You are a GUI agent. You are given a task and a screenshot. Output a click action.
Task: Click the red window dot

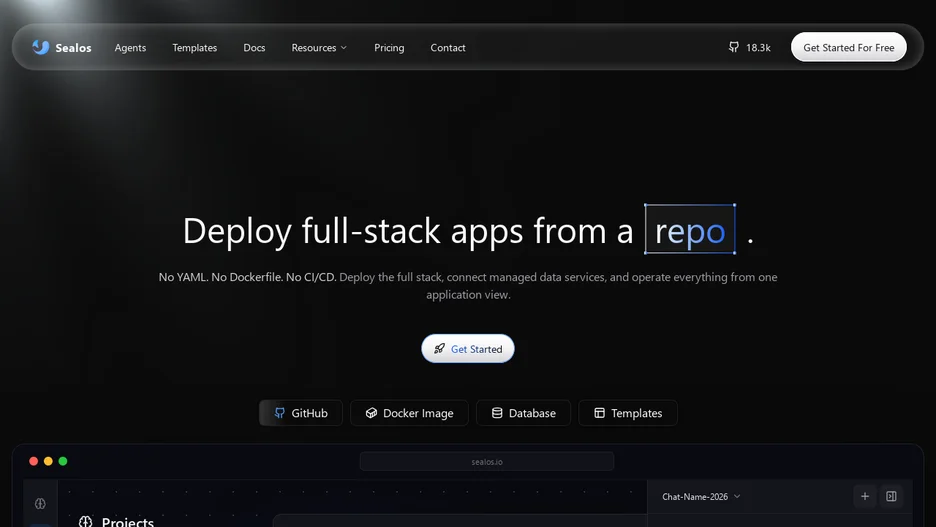click(x=33, y=461)
